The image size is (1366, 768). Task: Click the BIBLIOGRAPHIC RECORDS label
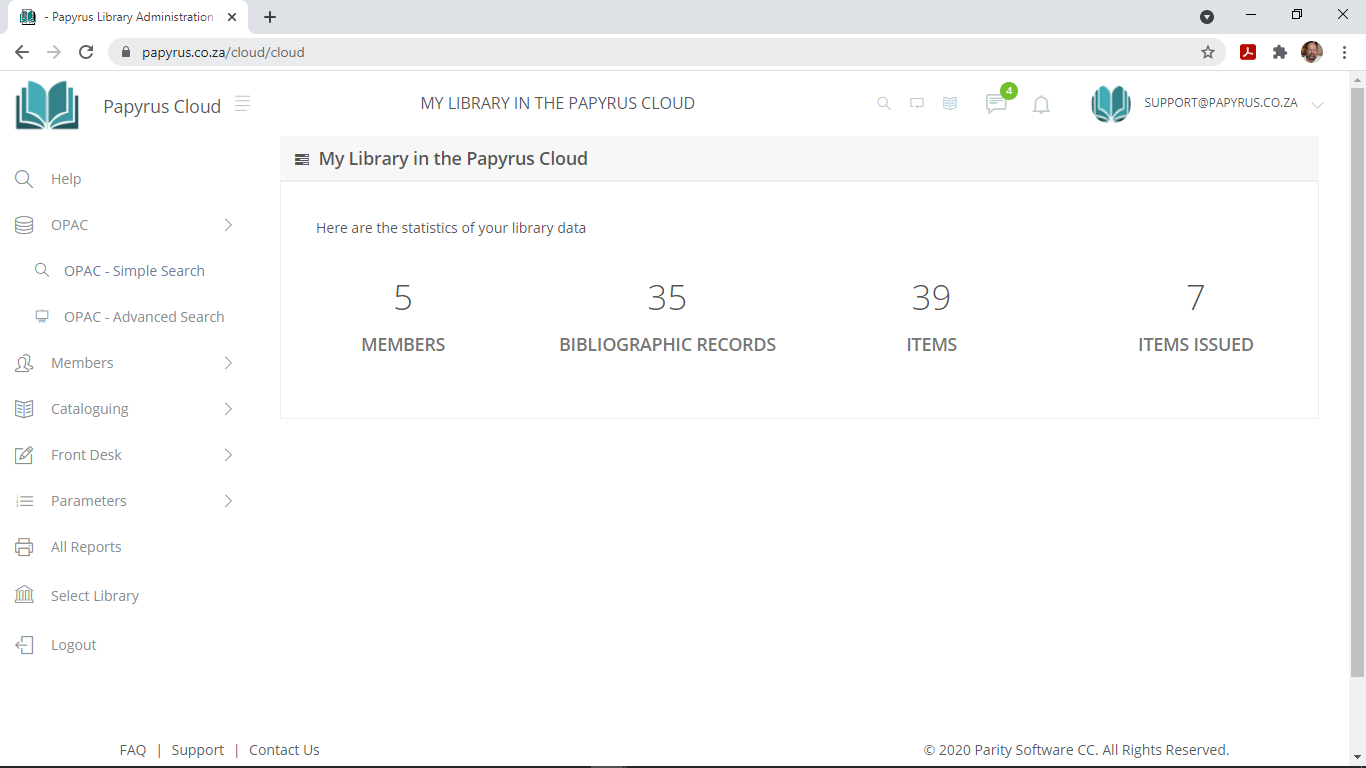(667, 345)
